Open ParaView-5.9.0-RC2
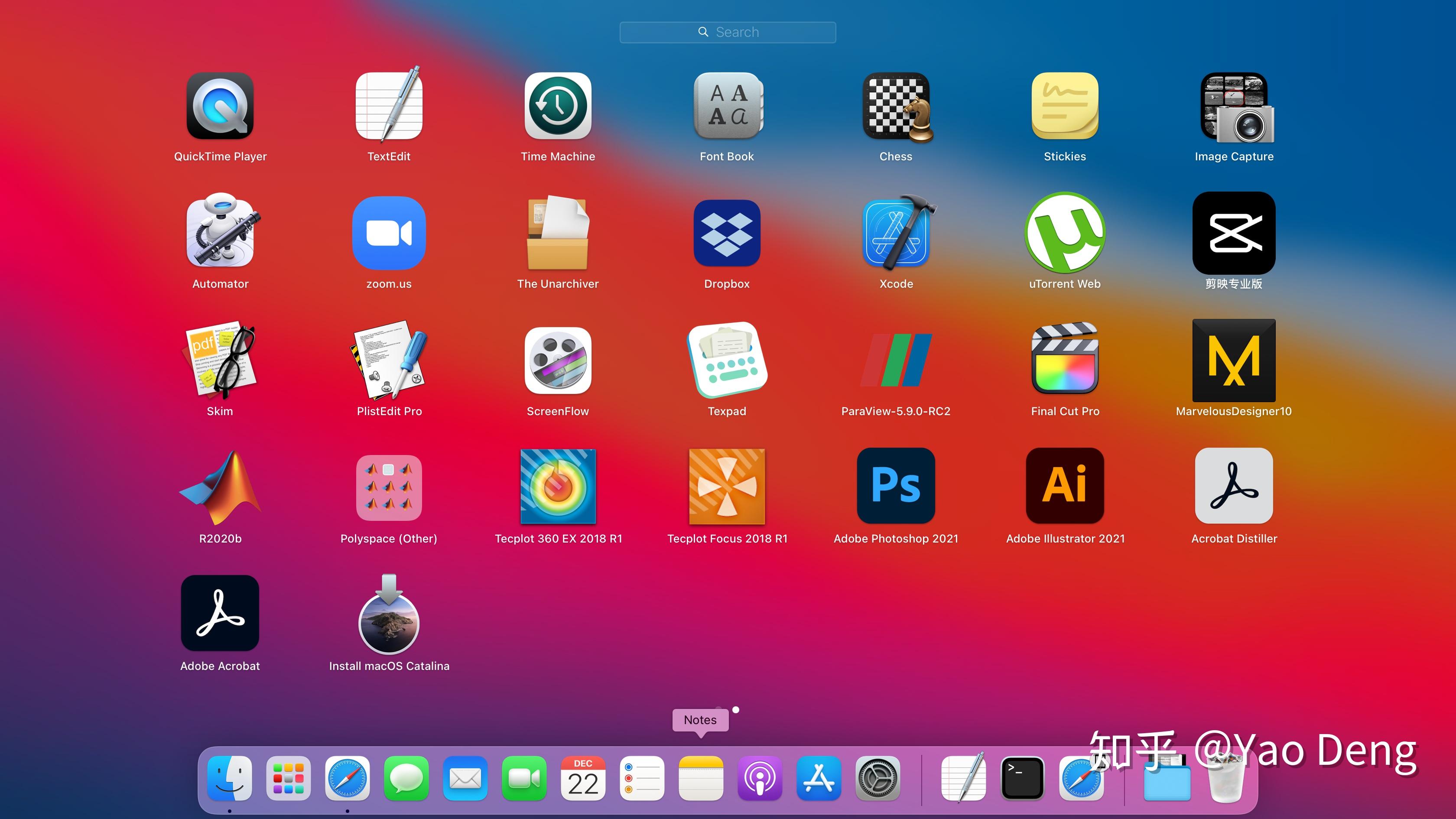The height and width of the screenshot is (819, 1456). pyautogui.click(x=896, y=360)
